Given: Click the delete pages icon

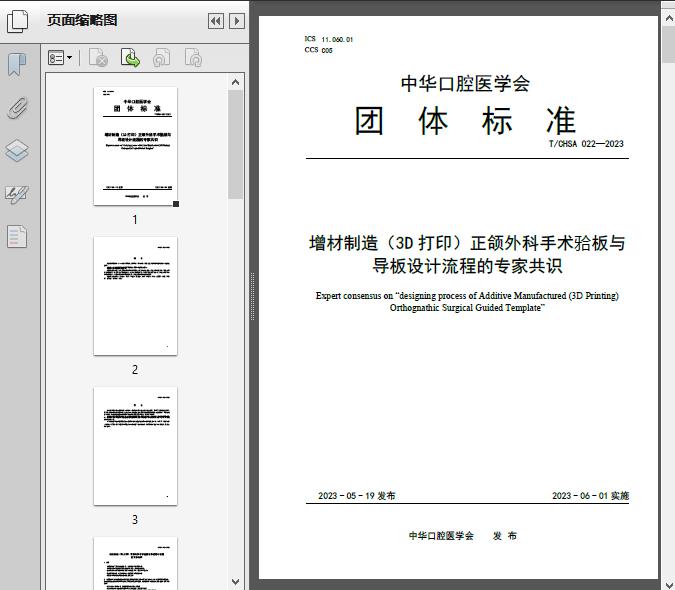Looking at the screenshot, I should coord(98,58).
